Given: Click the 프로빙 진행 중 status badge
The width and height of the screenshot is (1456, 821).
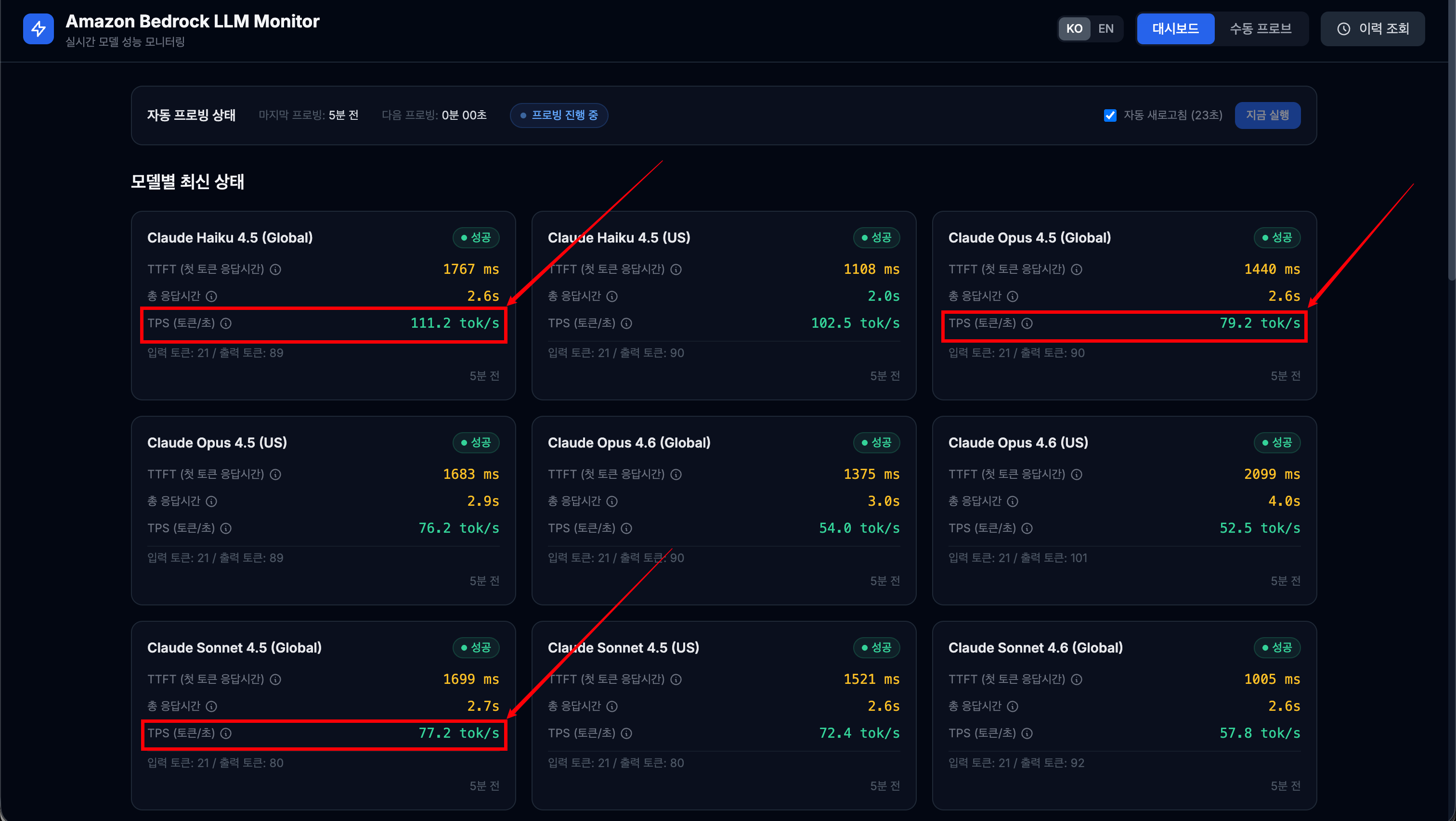Looking at the screenshot, I should [x=559, y=115].
